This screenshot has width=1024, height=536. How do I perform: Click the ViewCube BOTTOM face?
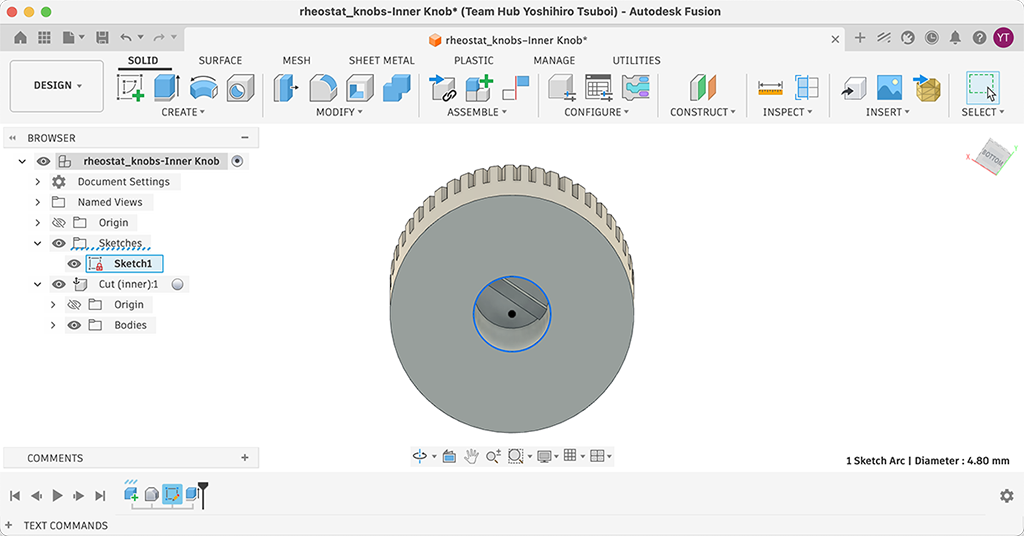[993, 157]
